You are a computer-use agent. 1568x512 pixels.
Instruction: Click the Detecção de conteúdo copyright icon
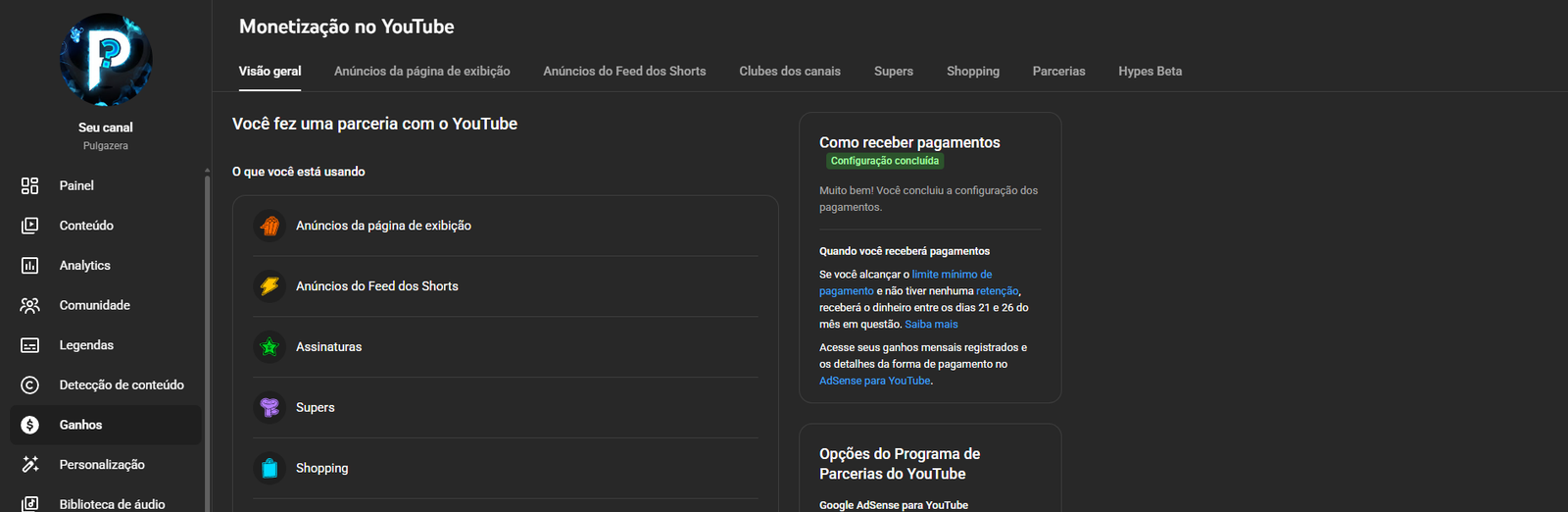click(30, 385)
